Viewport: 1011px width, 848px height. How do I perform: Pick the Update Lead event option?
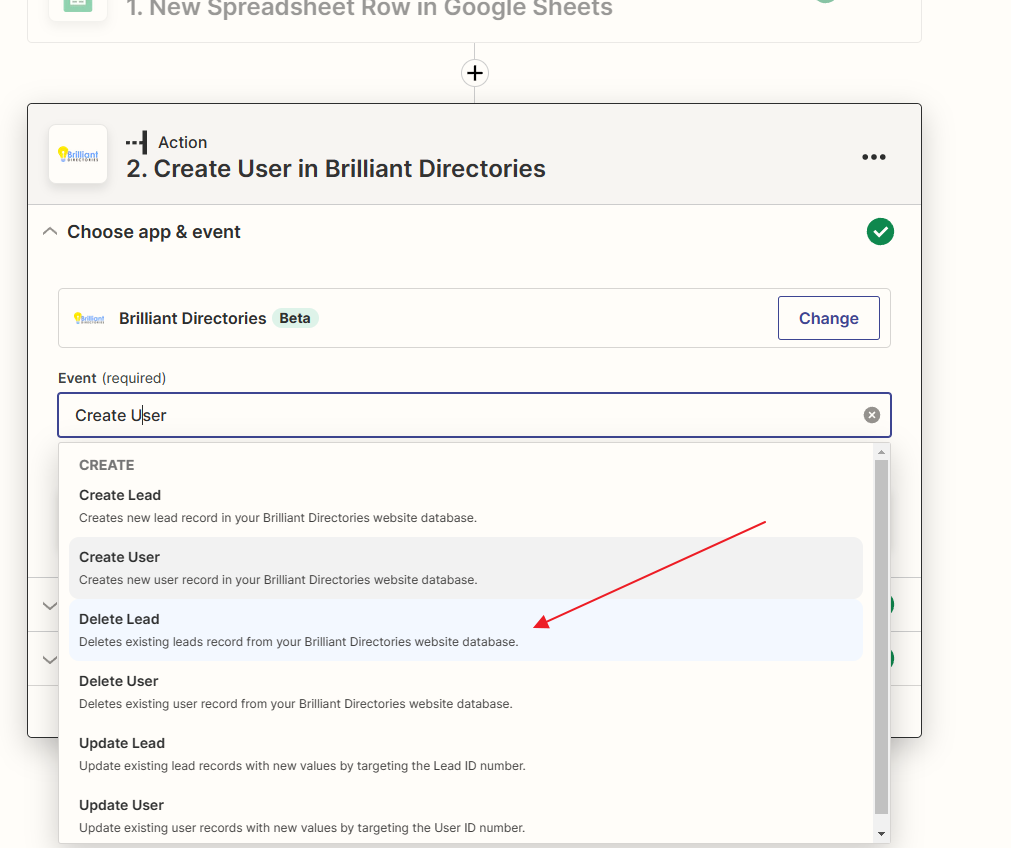466,754
